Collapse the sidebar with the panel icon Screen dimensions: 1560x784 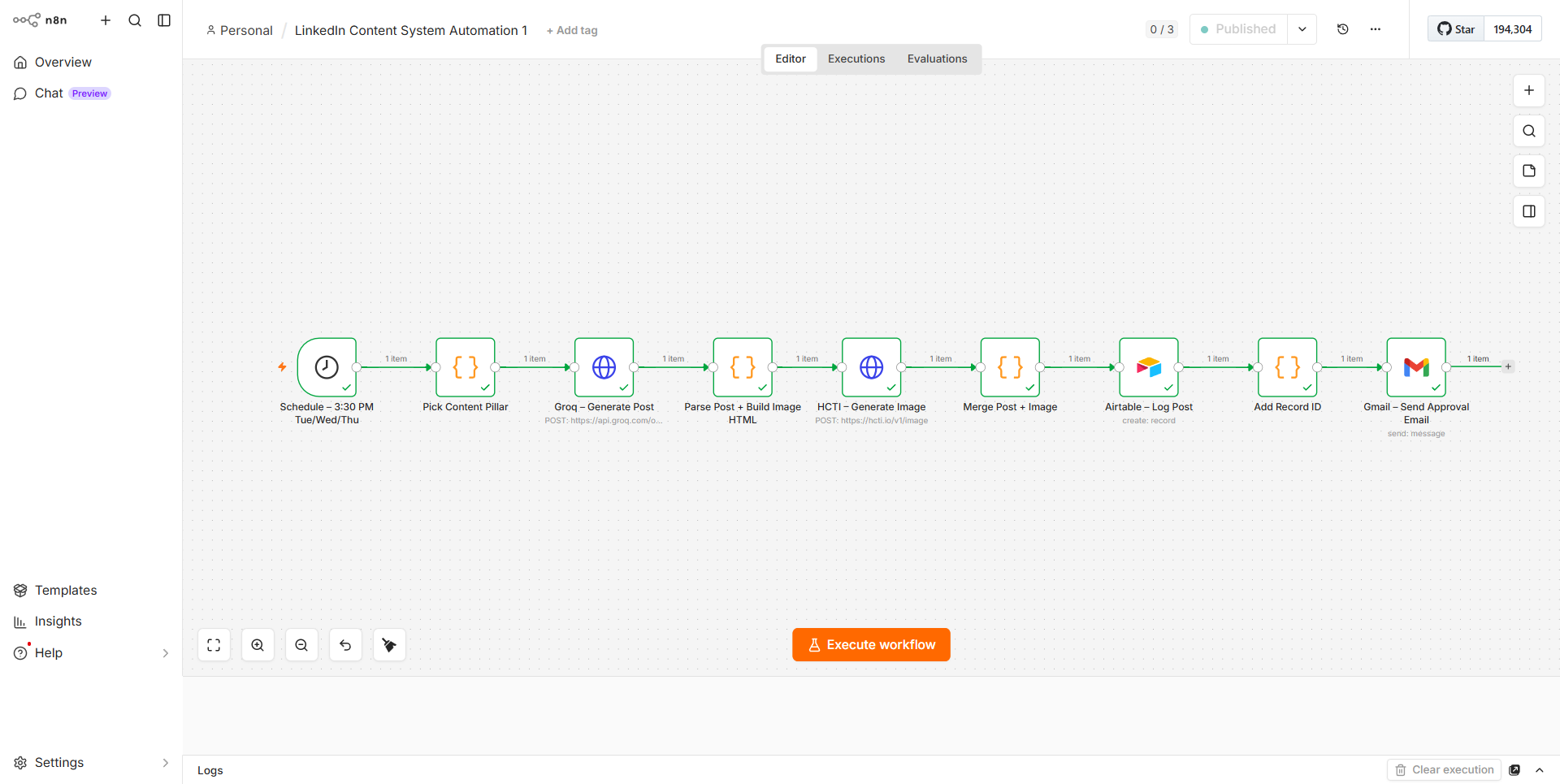(164, 20)
